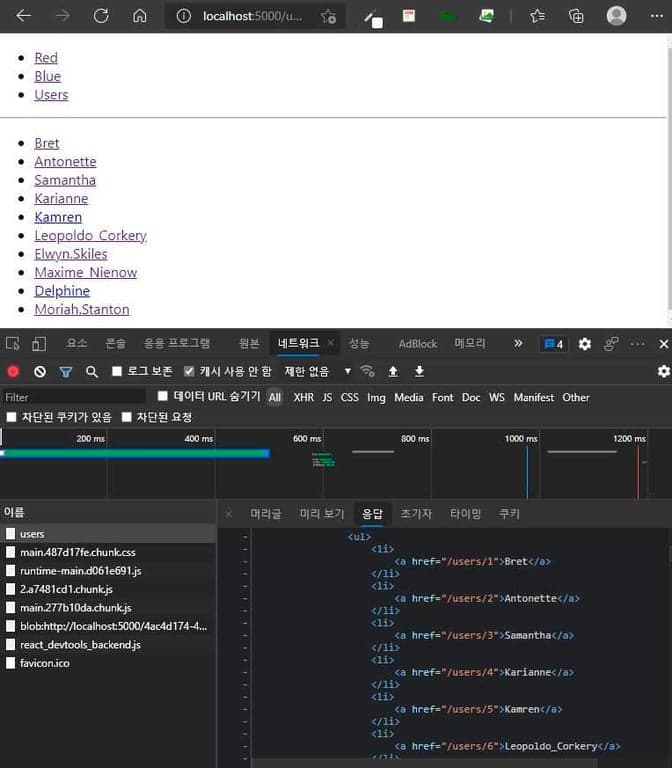Clear the network log
The width and height of the screenshot is (672, 768).
point(40,371)
